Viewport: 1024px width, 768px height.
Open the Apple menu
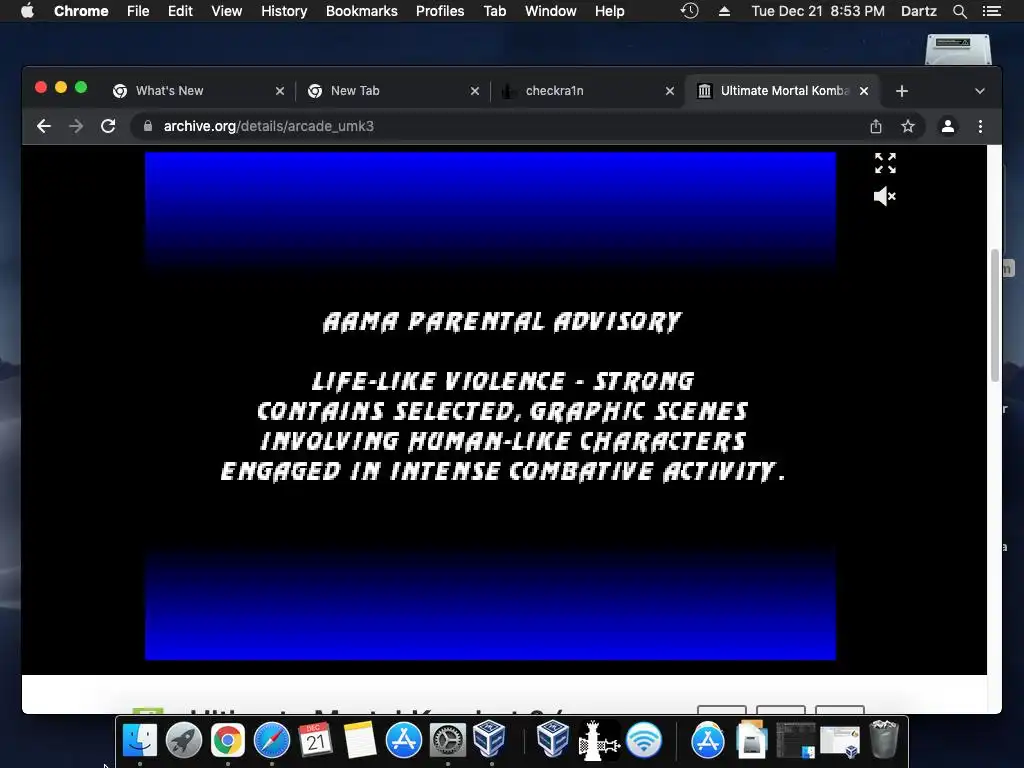pyautogui.click(x=27, y=11)
